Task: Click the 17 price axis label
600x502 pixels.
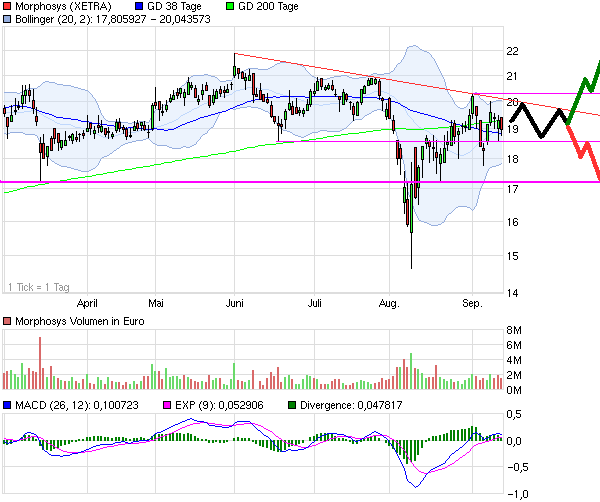Action: 512,189
